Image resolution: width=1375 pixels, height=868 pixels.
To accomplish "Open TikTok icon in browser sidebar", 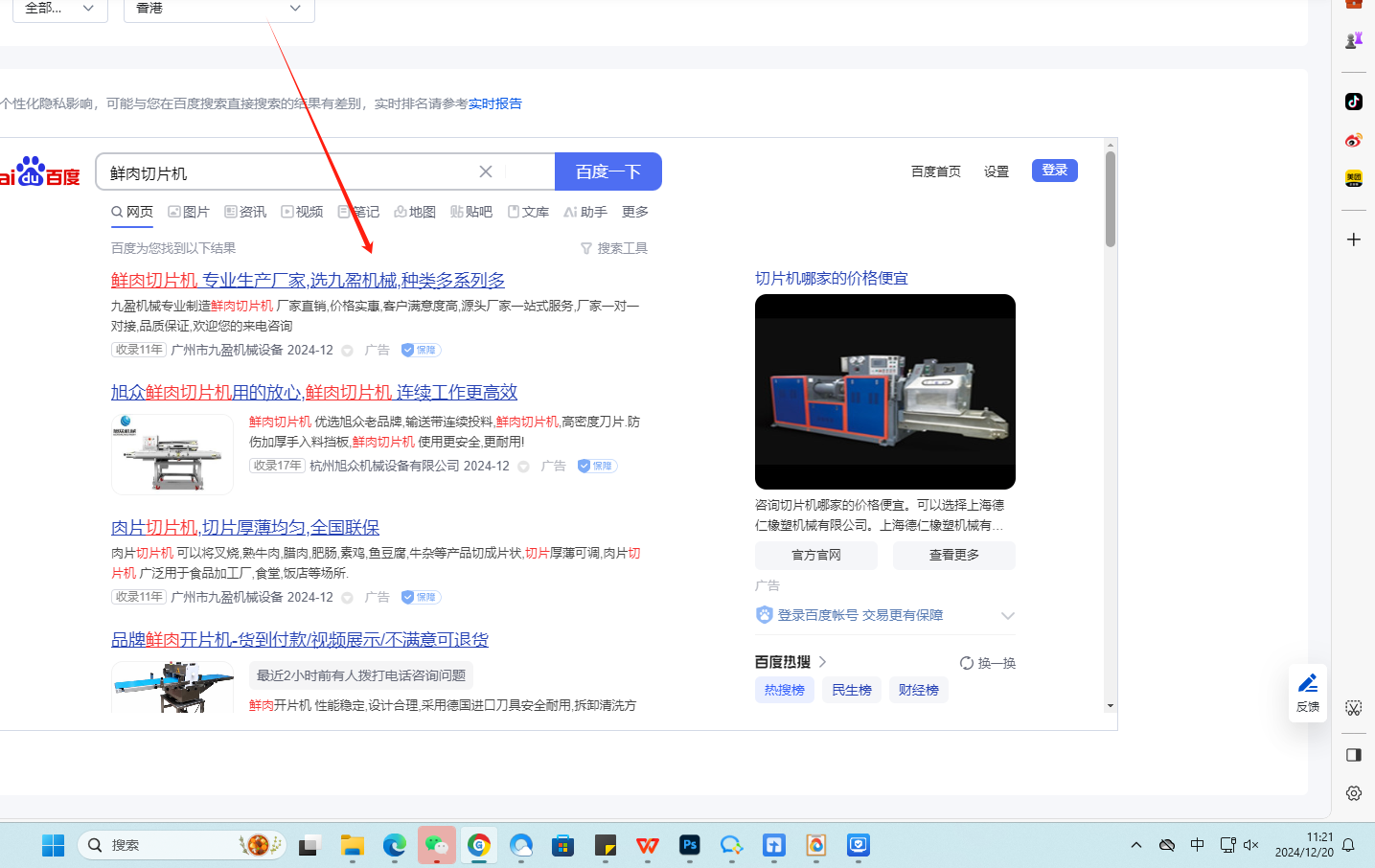I will click(1353, 102).
